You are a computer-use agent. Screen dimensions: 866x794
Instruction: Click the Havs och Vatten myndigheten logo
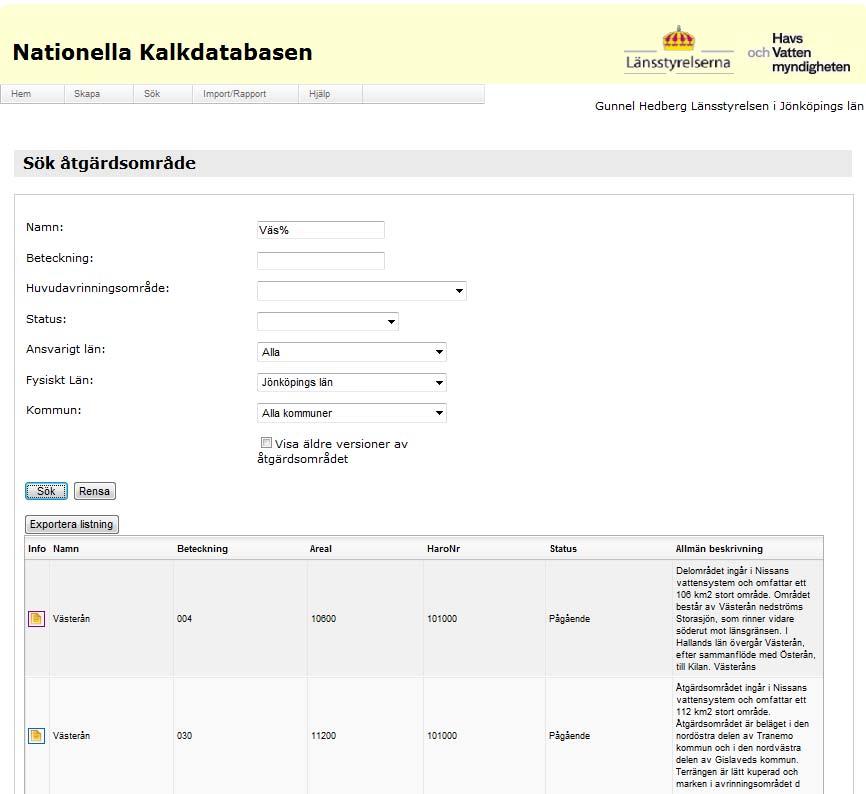coord(799,52)
